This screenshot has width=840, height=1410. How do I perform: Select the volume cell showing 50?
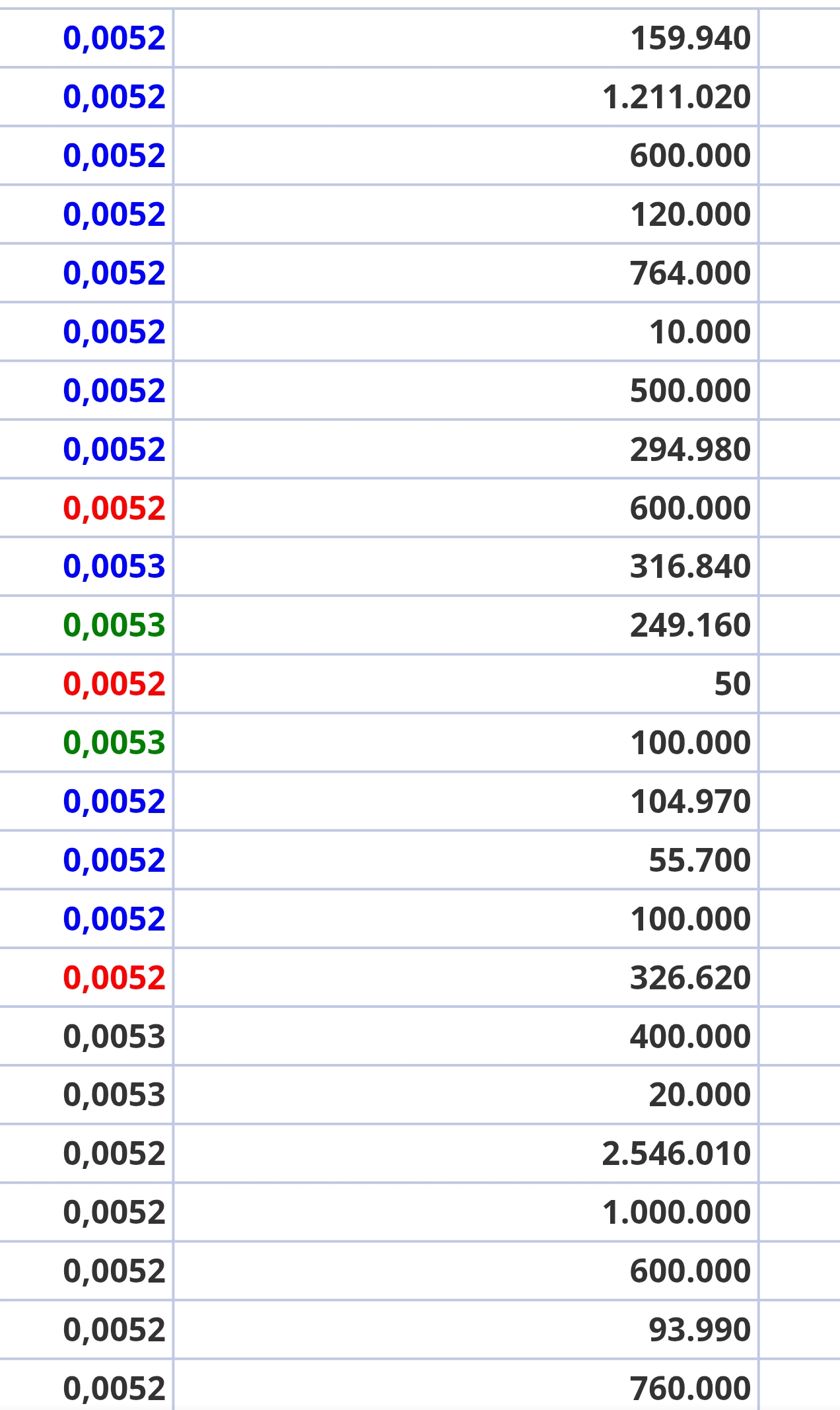(732, 684)
